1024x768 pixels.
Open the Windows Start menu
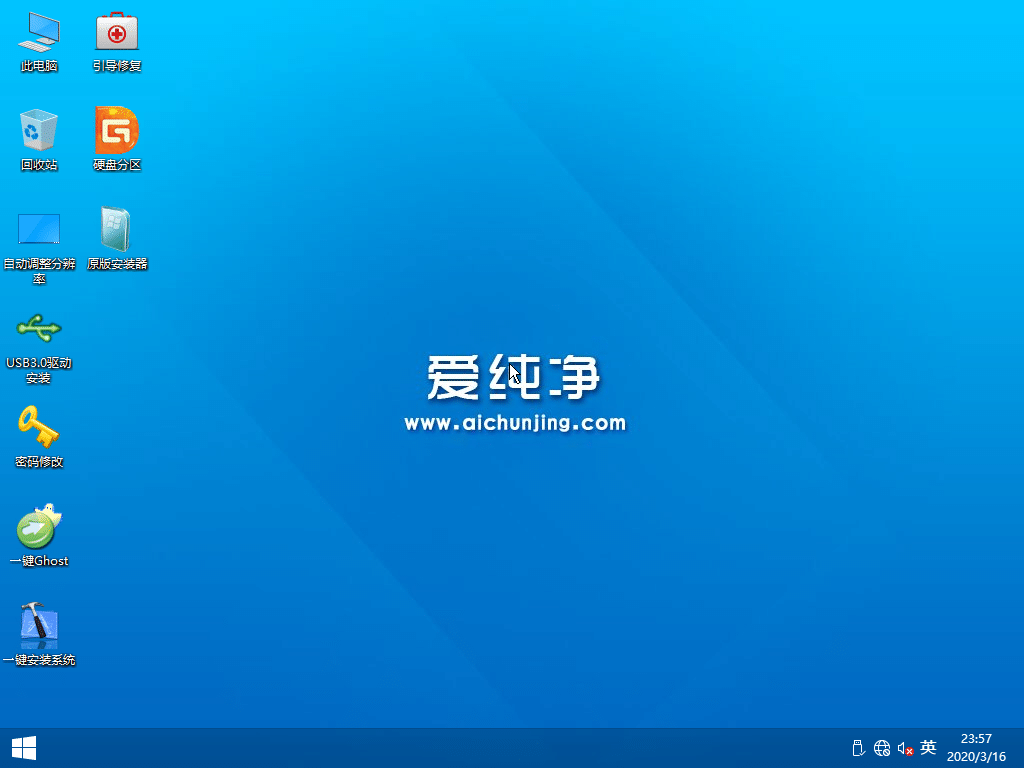[x=24, y=747]
